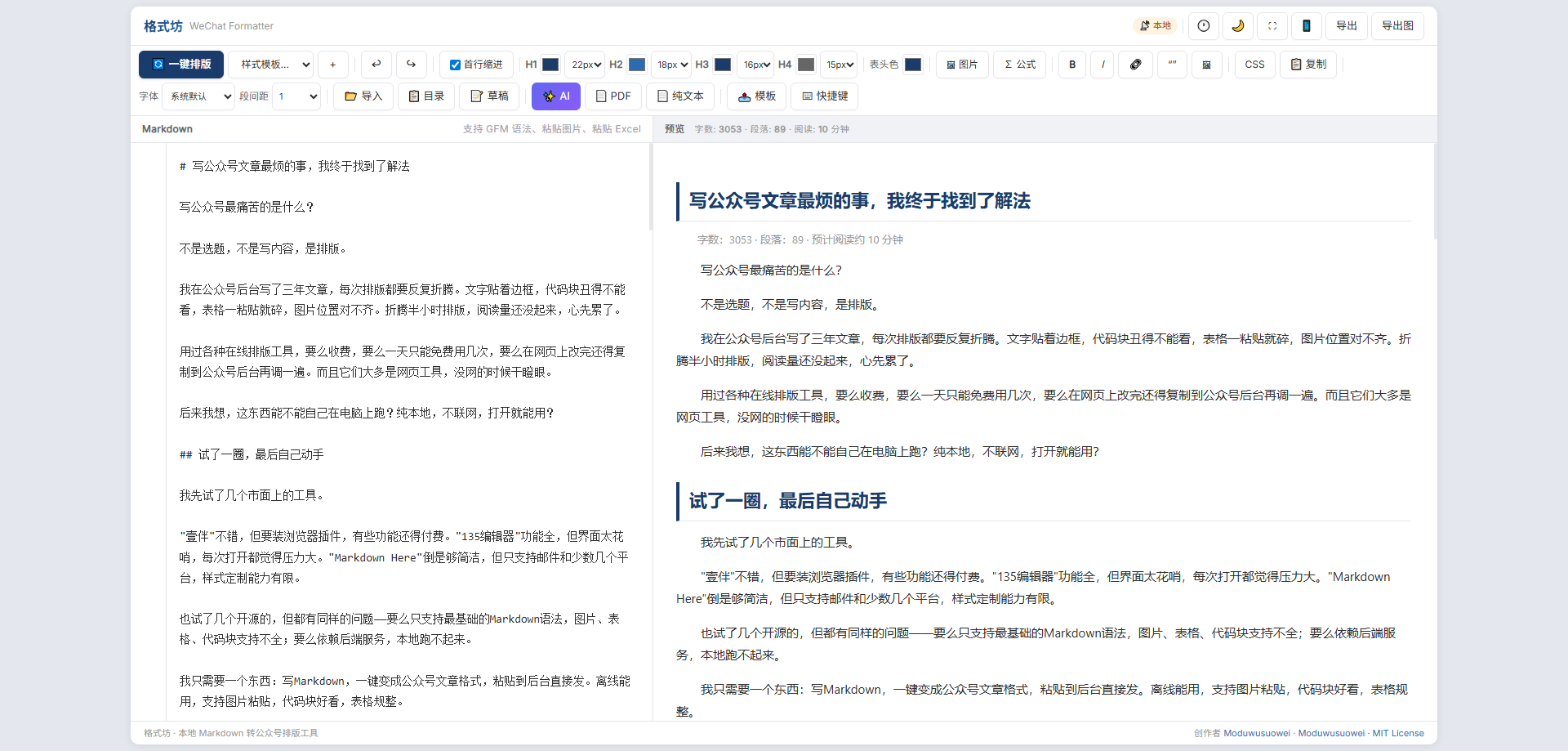
Task: Redo the last undone edit
Action: 412,65
